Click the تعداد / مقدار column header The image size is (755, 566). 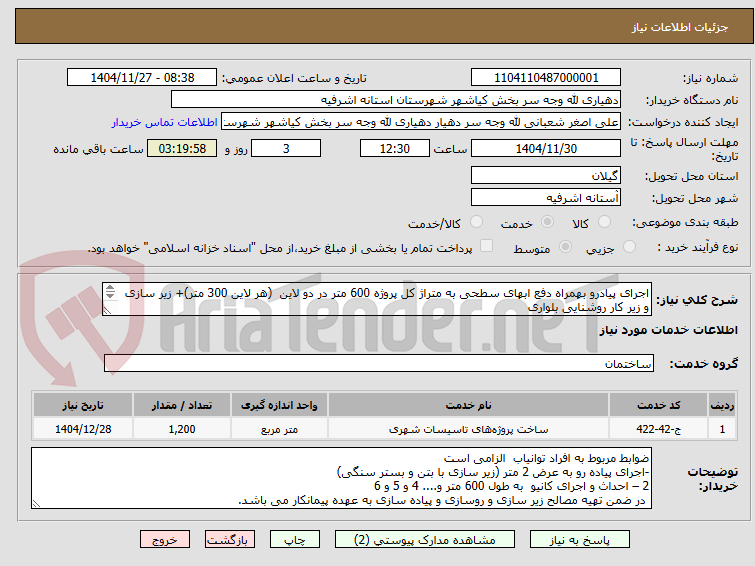(x=182, y=405)
